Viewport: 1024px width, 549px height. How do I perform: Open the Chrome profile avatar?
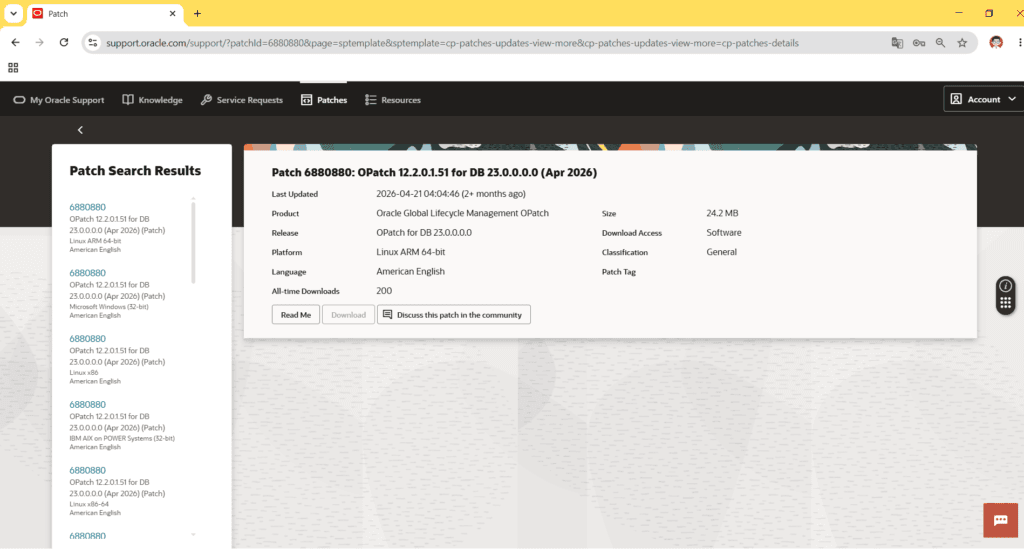[996, 42]
